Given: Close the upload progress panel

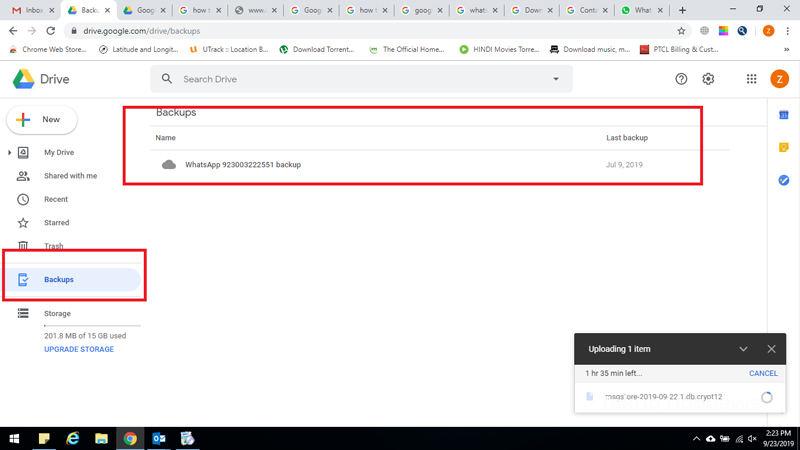Looking at the screenshot, I should 771,349.
